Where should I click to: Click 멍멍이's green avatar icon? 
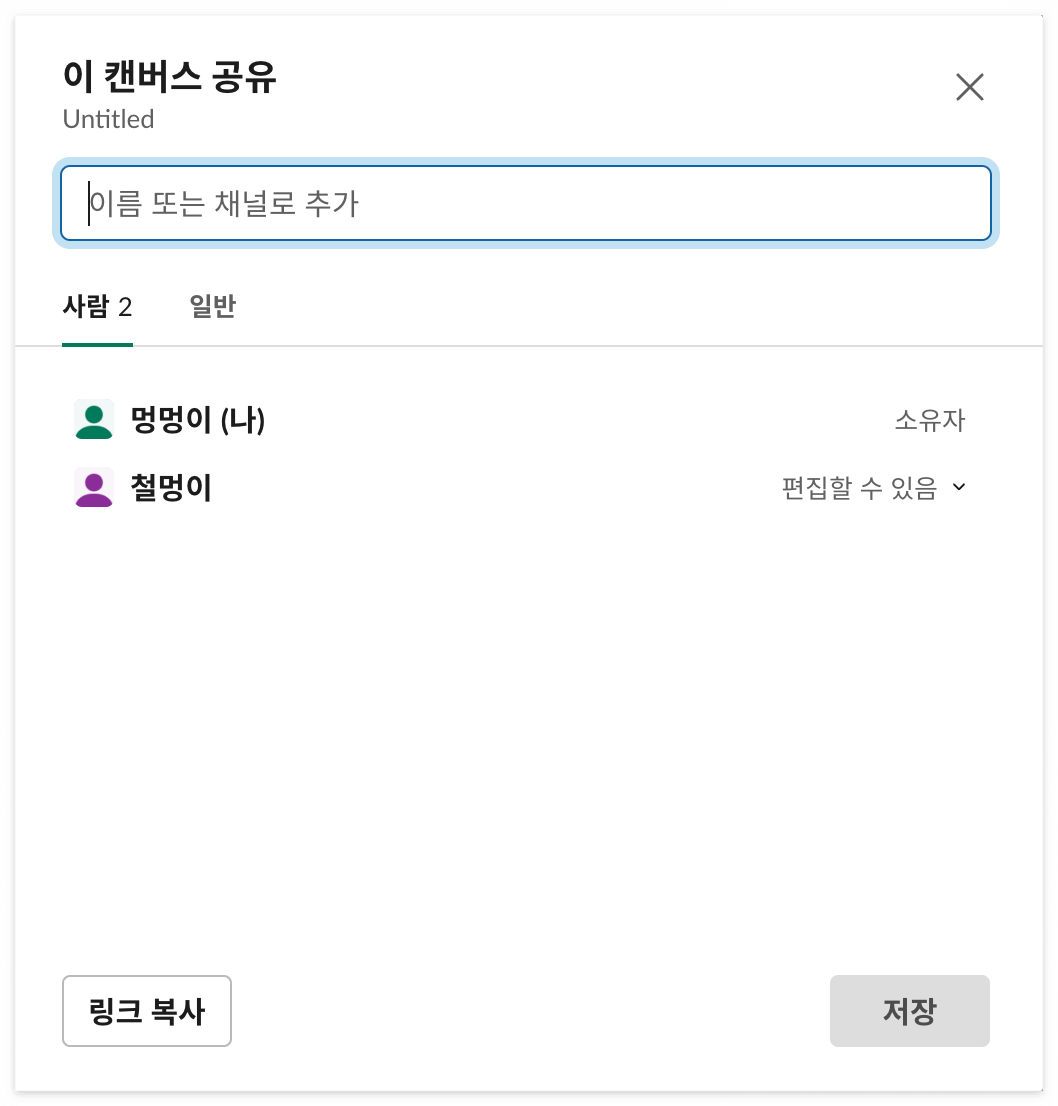click(x=94, y=420)
